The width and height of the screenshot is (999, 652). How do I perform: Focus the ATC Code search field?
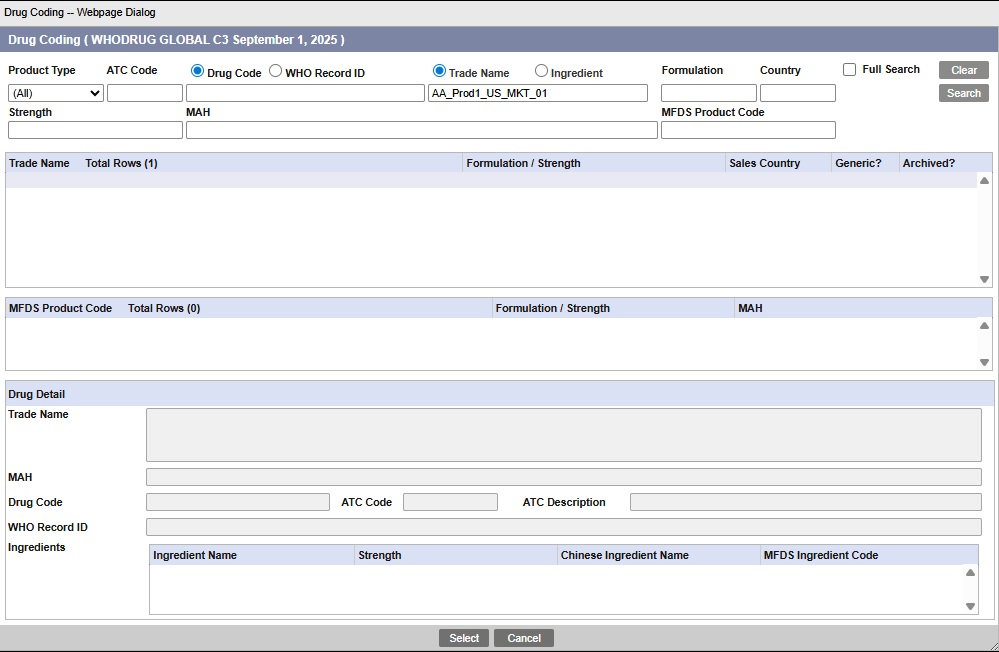(145, 93)
